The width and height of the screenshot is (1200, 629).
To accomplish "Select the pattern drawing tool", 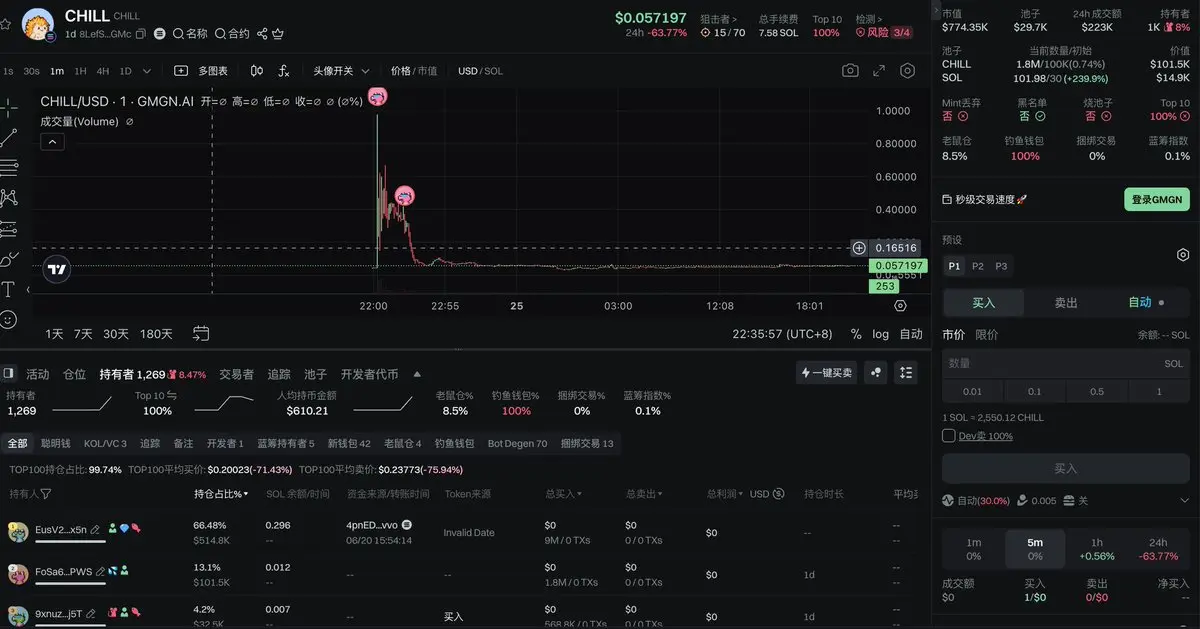I will 9,198.
